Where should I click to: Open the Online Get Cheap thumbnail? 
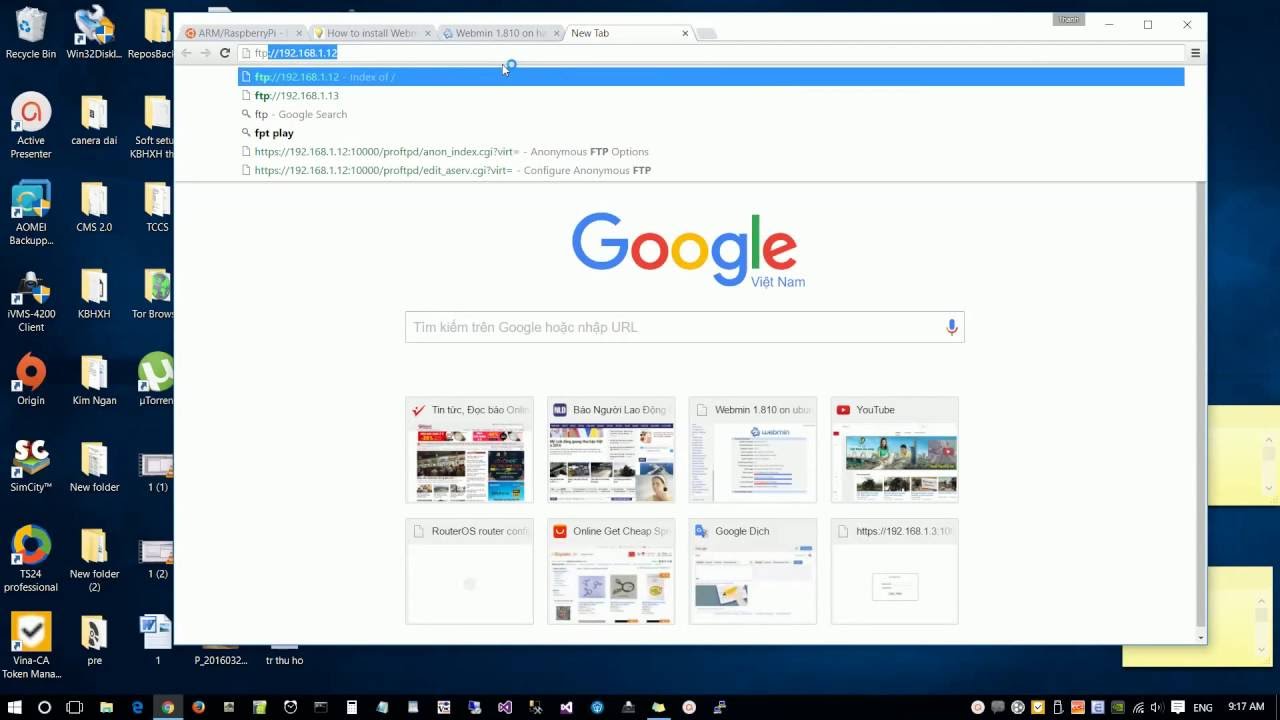tap(611, 571)
